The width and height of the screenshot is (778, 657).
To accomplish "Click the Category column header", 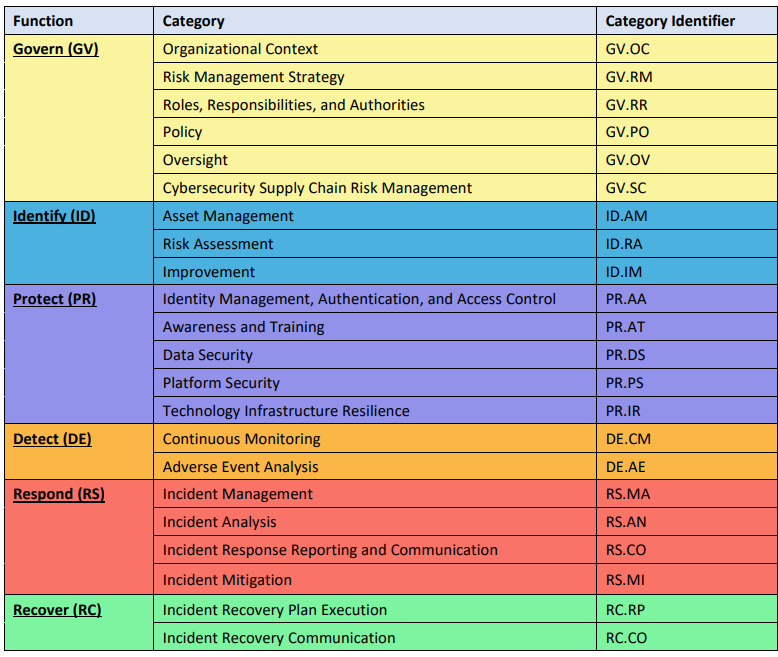I will (193, 21).
